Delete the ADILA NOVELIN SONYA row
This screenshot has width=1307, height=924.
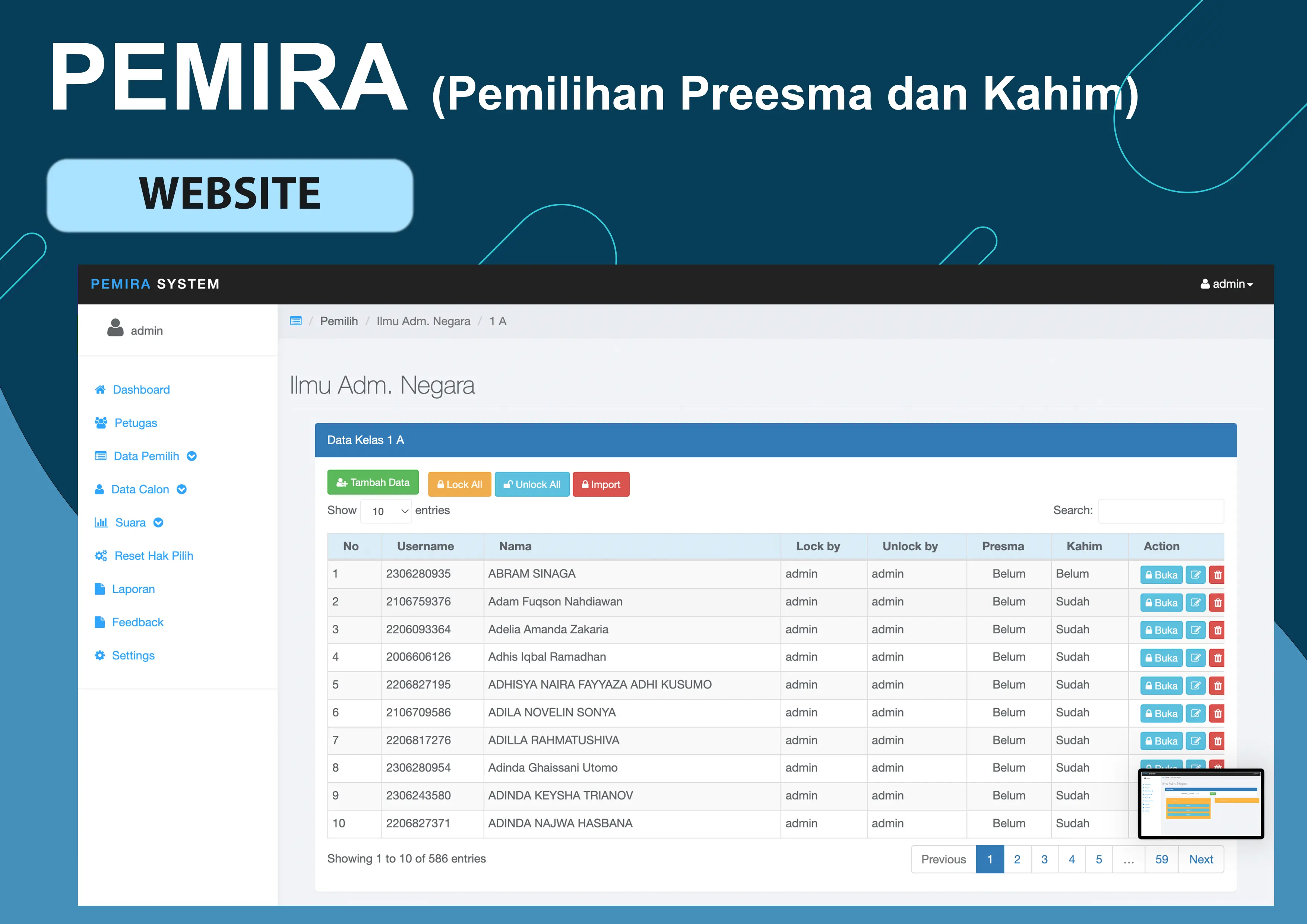[1217, 713]
